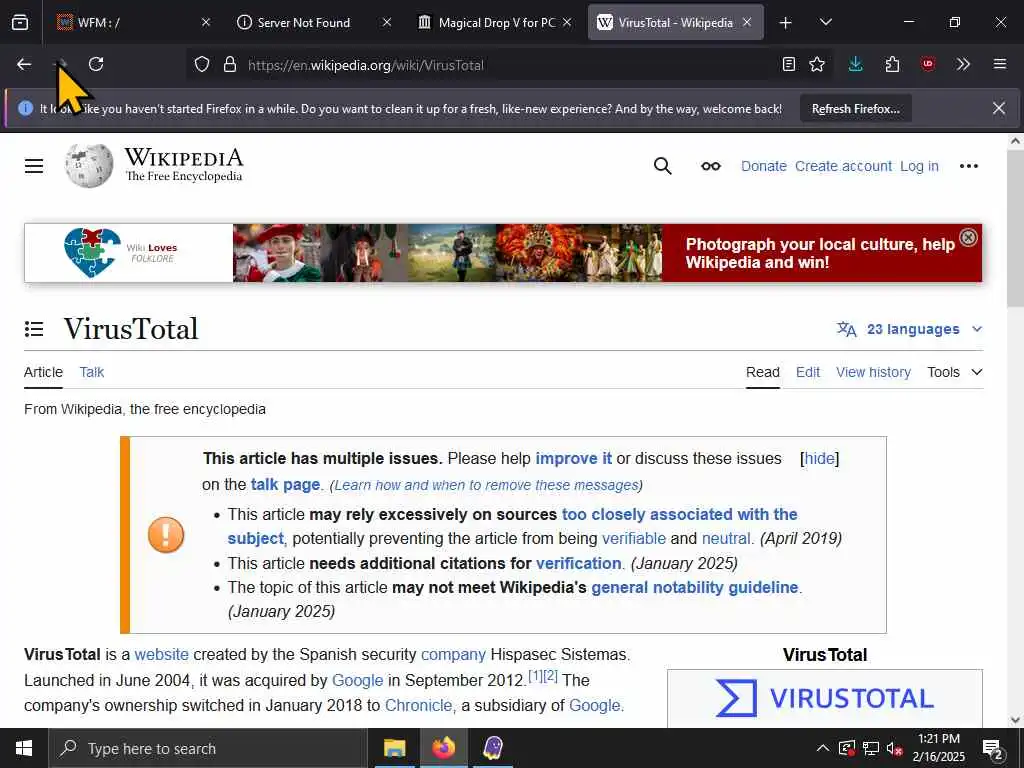The width and height of the screenshot is (1024, 768).
Task: Open the 'Chronicle' link
Action: click(x=418, y=705)
